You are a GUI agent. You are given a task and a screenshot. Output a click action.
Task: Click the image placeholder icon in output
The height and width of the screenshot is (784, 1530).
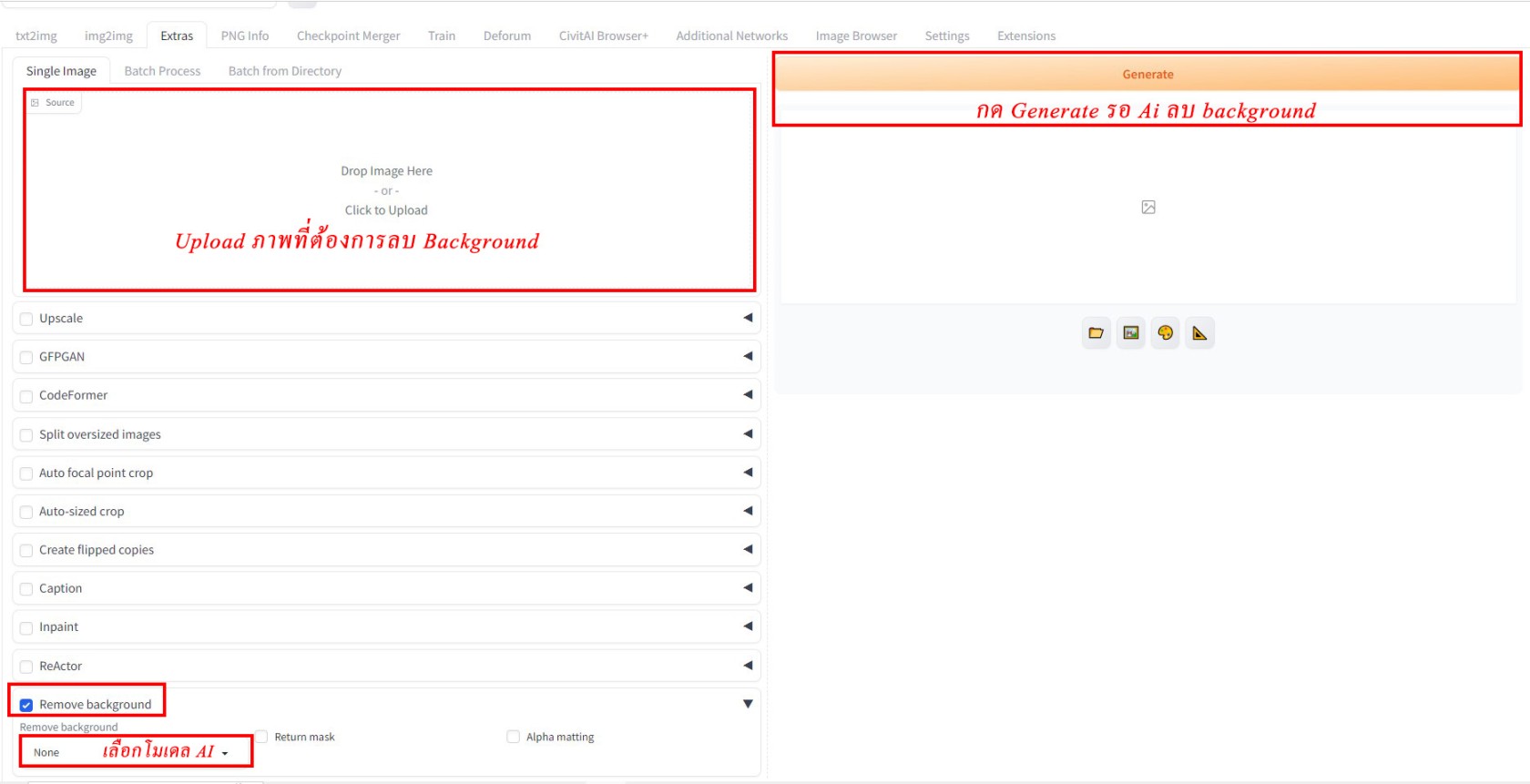pos(1148,208)
